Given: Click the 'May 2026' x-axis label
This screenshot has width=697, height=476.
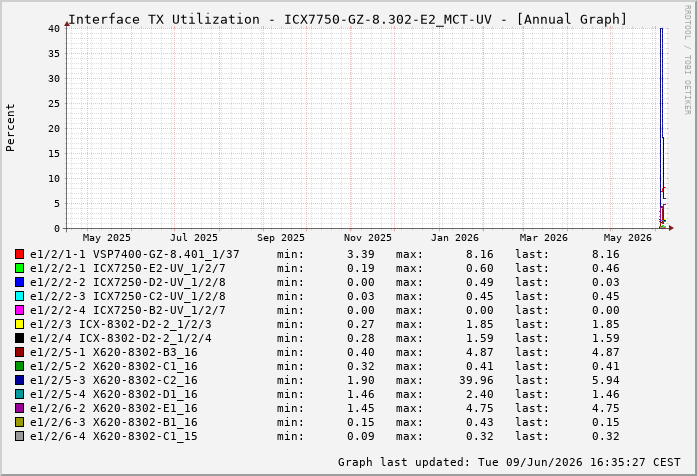Looking at the screenshot, I should tap(628, 238).
